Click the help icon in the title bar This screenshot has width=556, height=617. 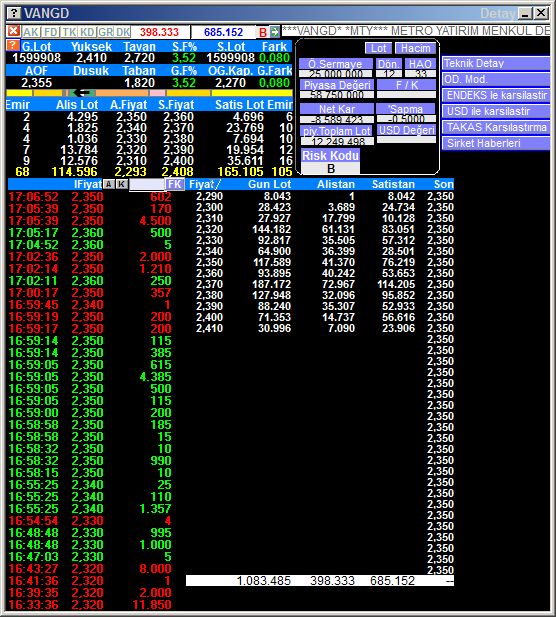(x=14, y=13)
